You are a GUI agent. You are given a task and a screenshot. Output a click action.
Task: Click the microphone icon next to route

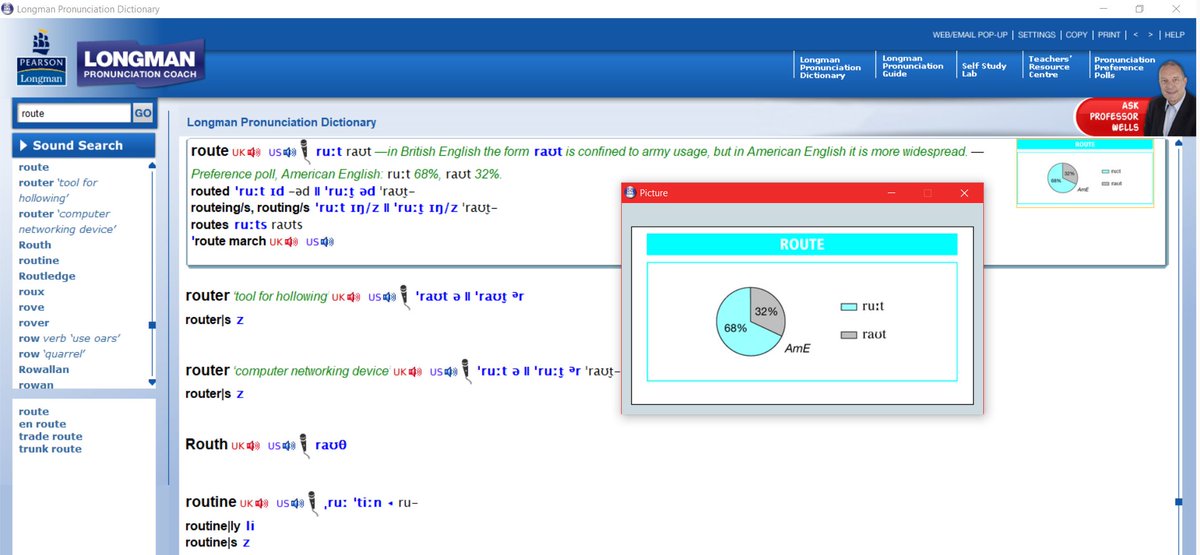[x=304, y=152]
